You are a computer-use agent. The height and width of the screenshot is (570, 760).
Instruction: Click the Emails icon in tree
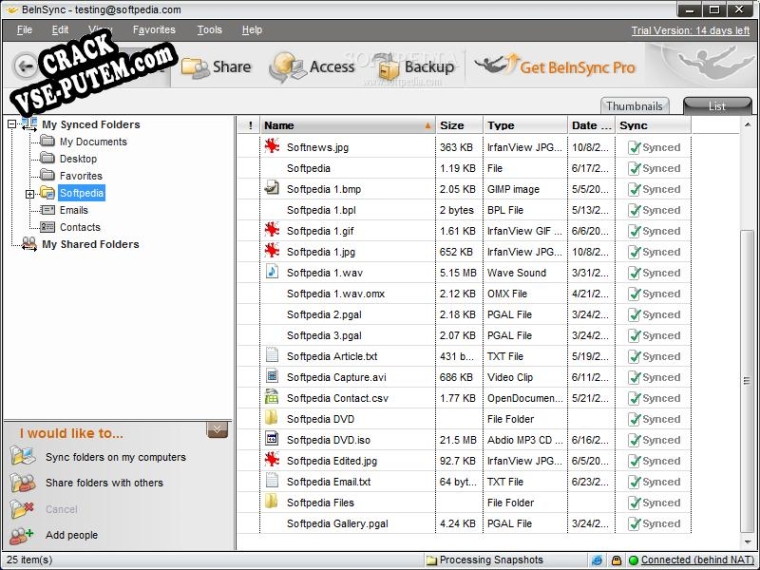pos(47,210)
